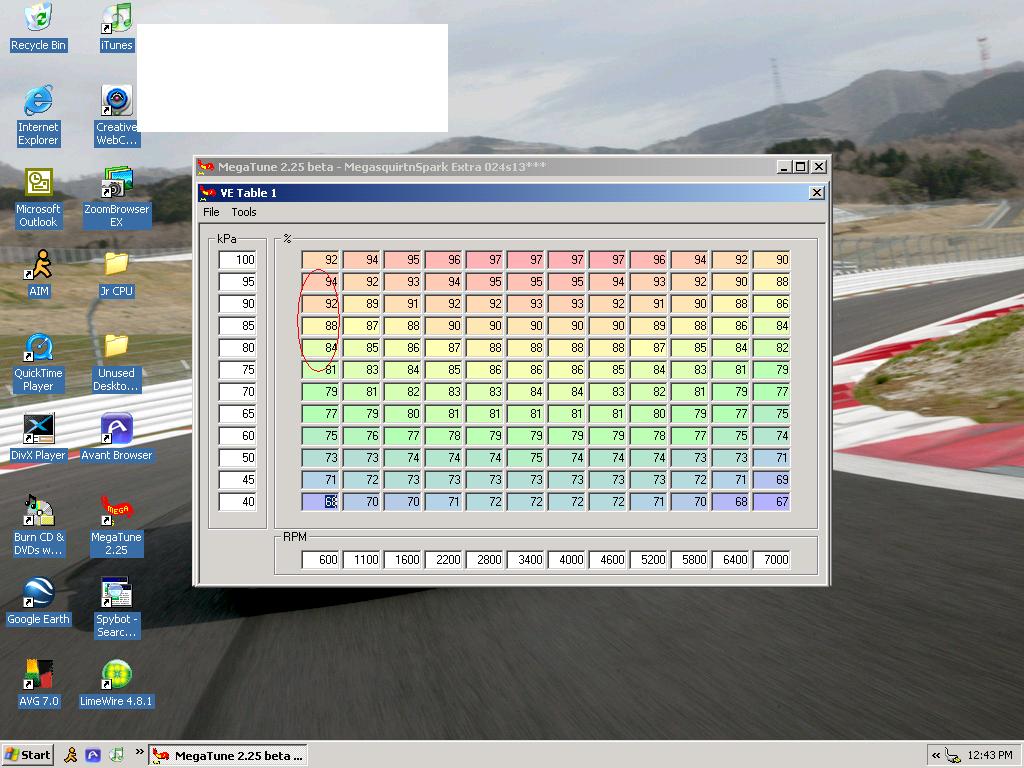Screen dimensions: 1024x768
Task: Select the 100 kPa bin field
Action: (238, 260)
